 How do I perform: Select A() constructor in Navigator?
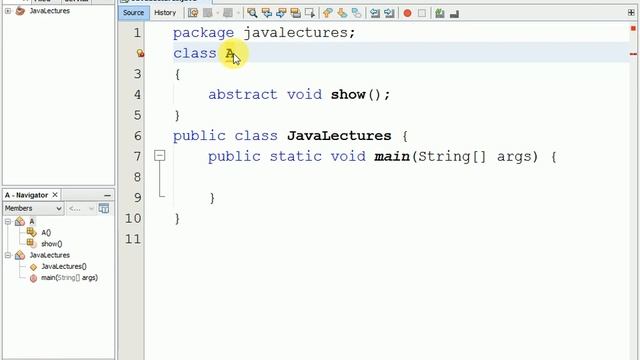[46, 233]
